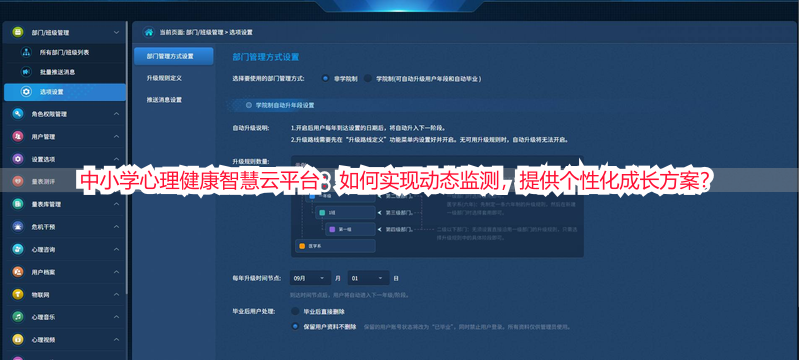Switch to the 部门管理方式设置 tab
This screenshot has width=799, height=360.
pyautogui.click(x=174, y=56)
